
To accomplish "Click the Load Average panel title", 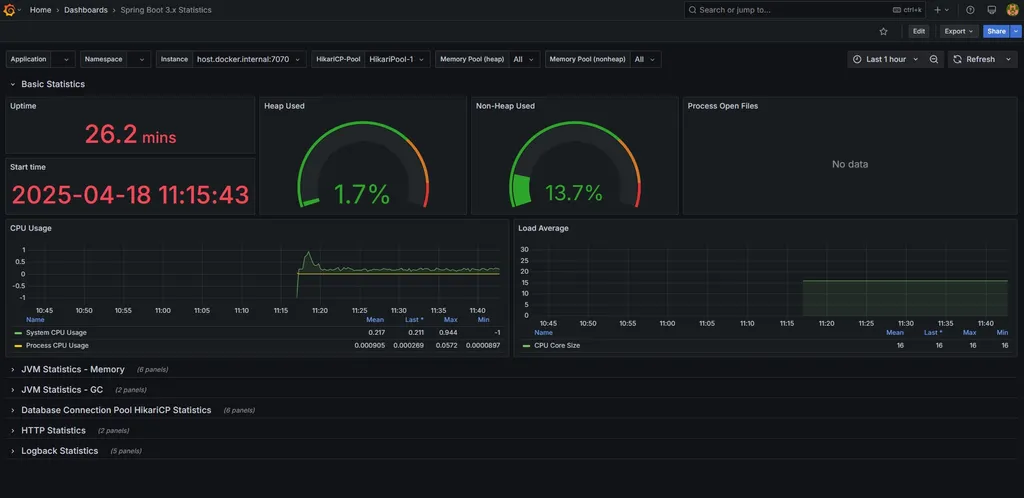I will tap(543, 228).
